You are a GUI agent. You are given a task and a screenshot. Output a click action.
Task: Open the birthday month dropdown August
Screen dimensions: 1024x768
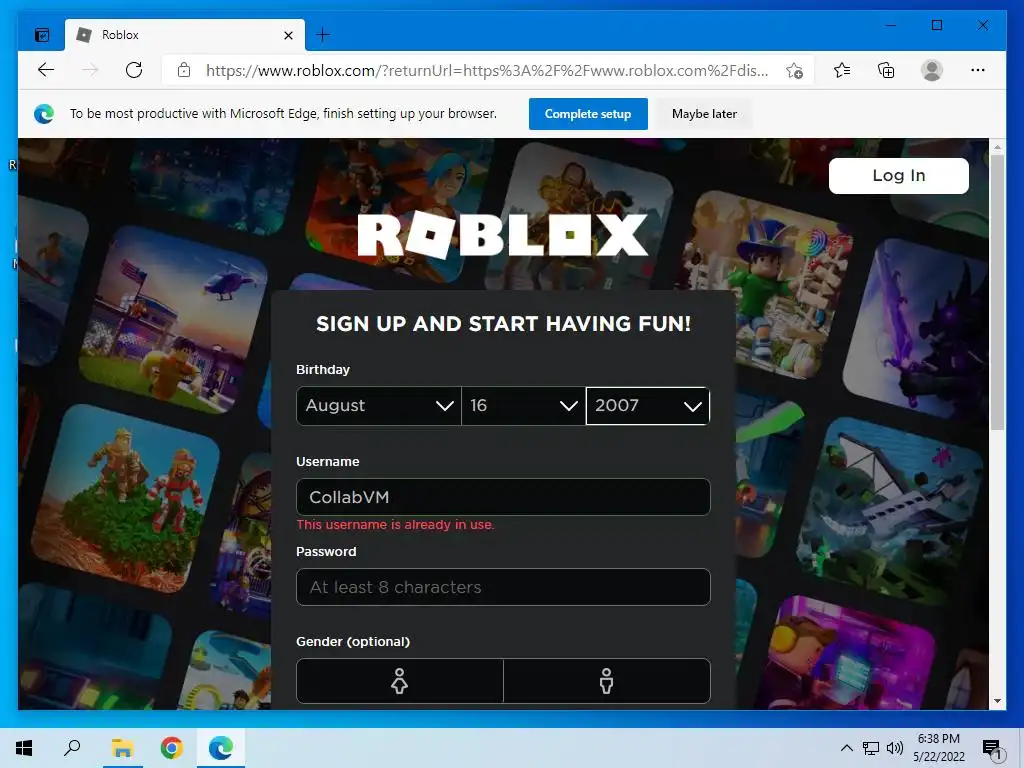pyautogui.click(x=379, y=406)
